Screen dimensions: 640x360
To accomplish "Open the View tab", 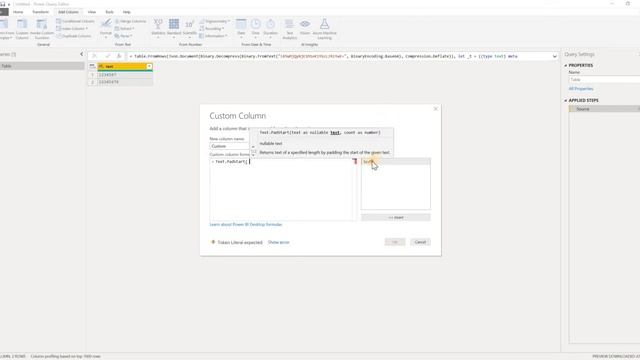I will tap(92, 12).
